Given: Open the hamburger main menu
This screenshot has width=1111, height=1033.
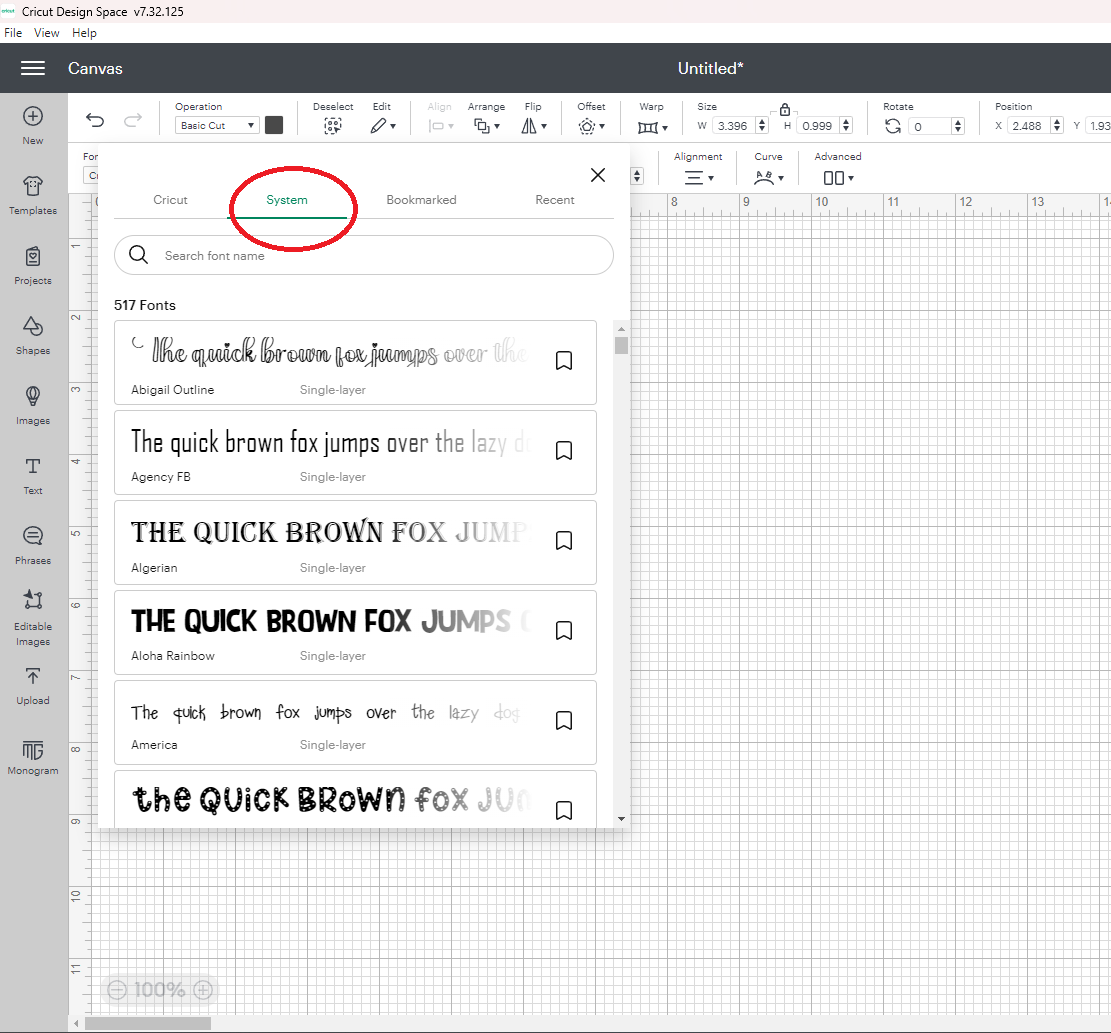Looking at the screenshot, I should coord(33,68).
